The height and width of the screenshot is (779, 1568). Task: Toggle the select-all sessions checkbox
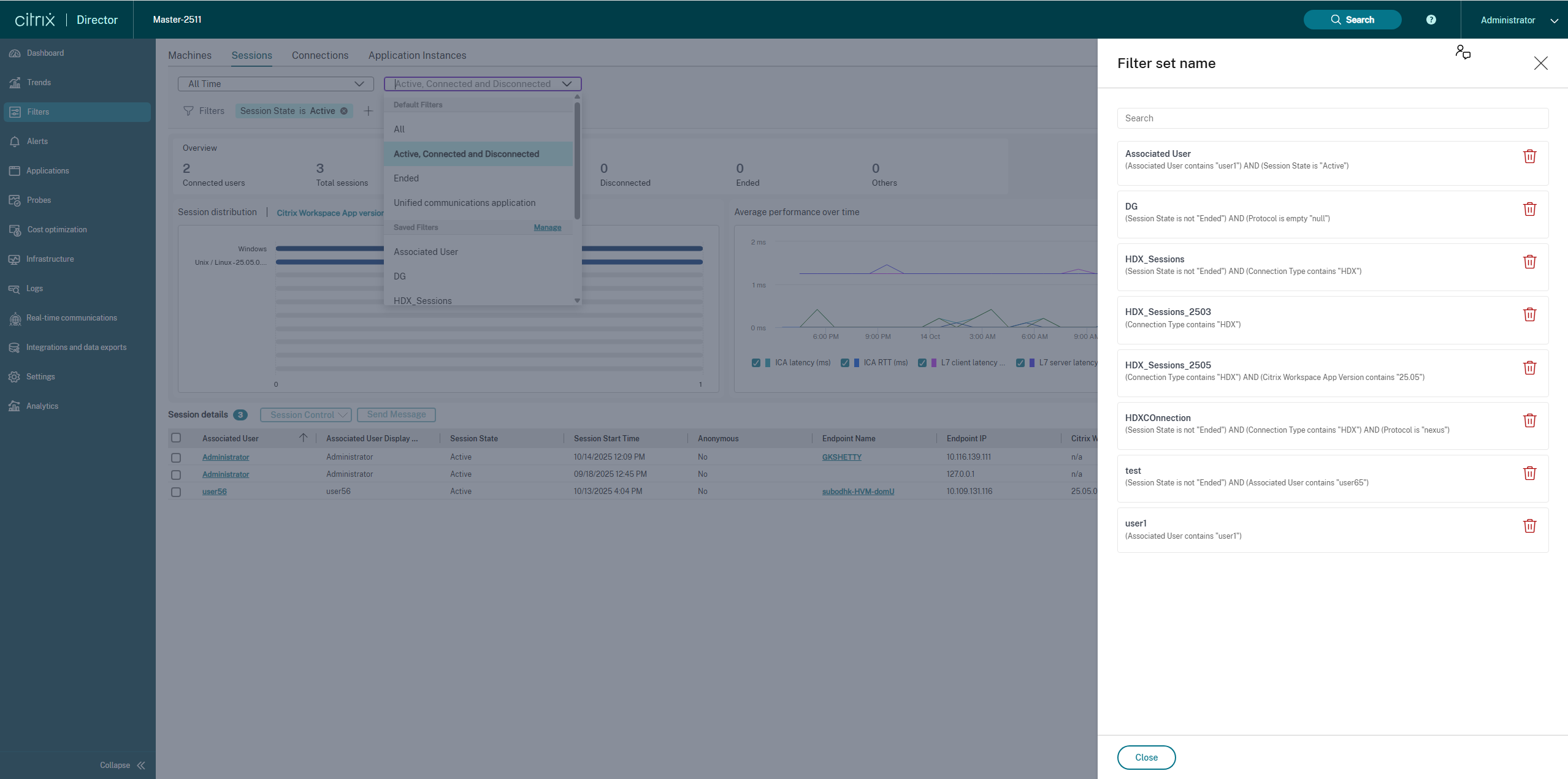click(x=176, y=438)
